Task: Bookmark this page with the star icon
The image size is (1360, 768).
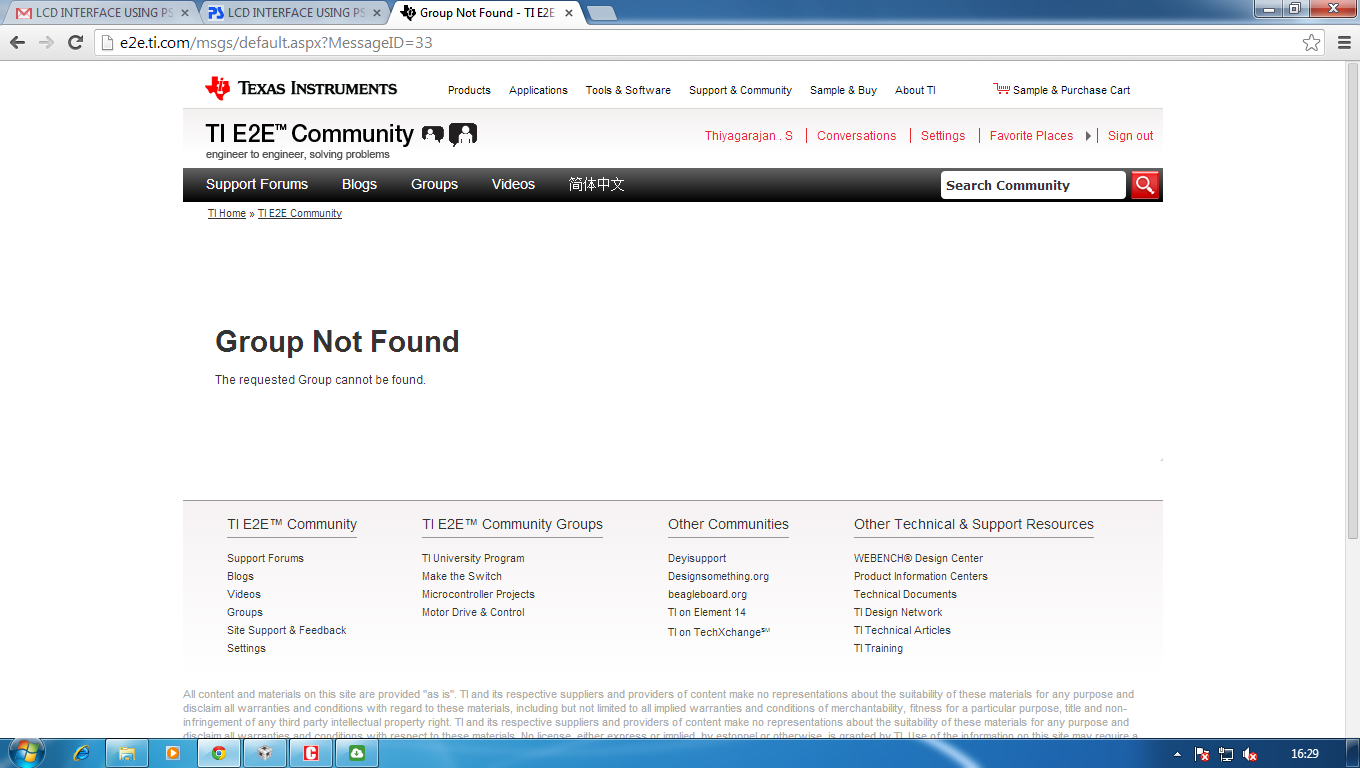Action: (1311, 43)
